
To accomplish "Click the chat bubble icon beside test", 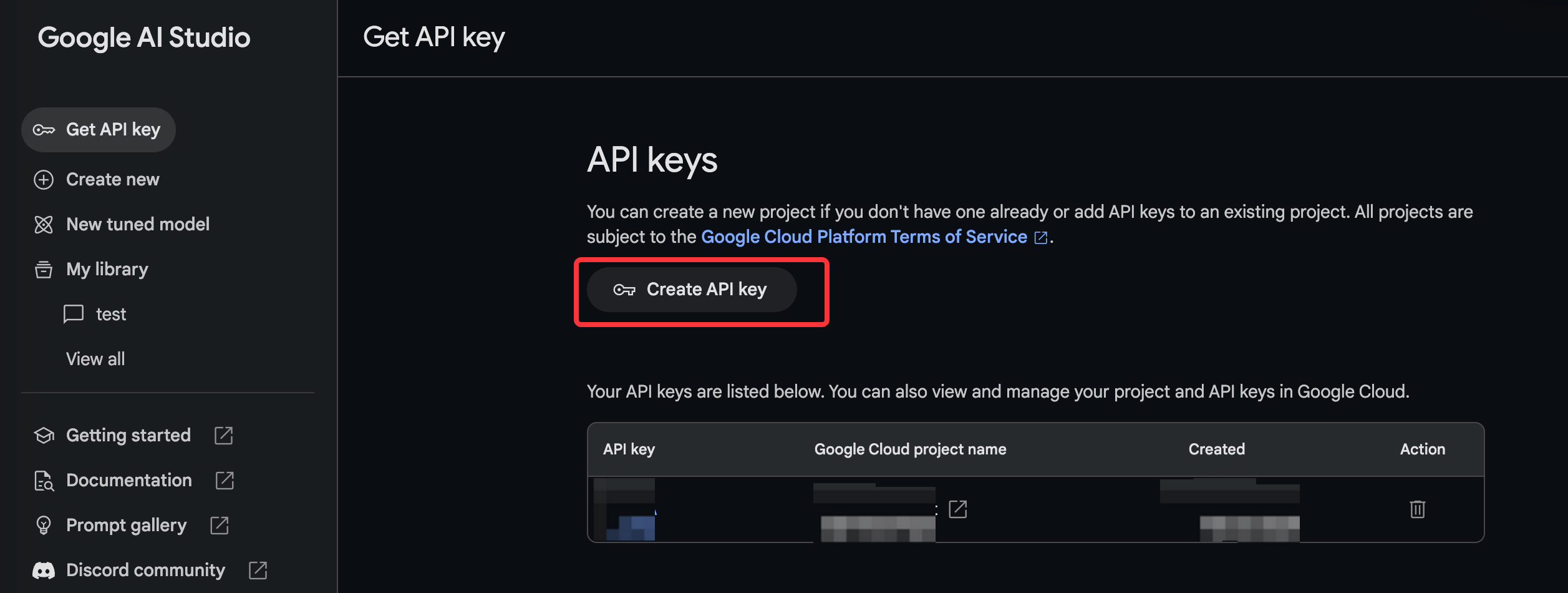I will click(74, 313).
